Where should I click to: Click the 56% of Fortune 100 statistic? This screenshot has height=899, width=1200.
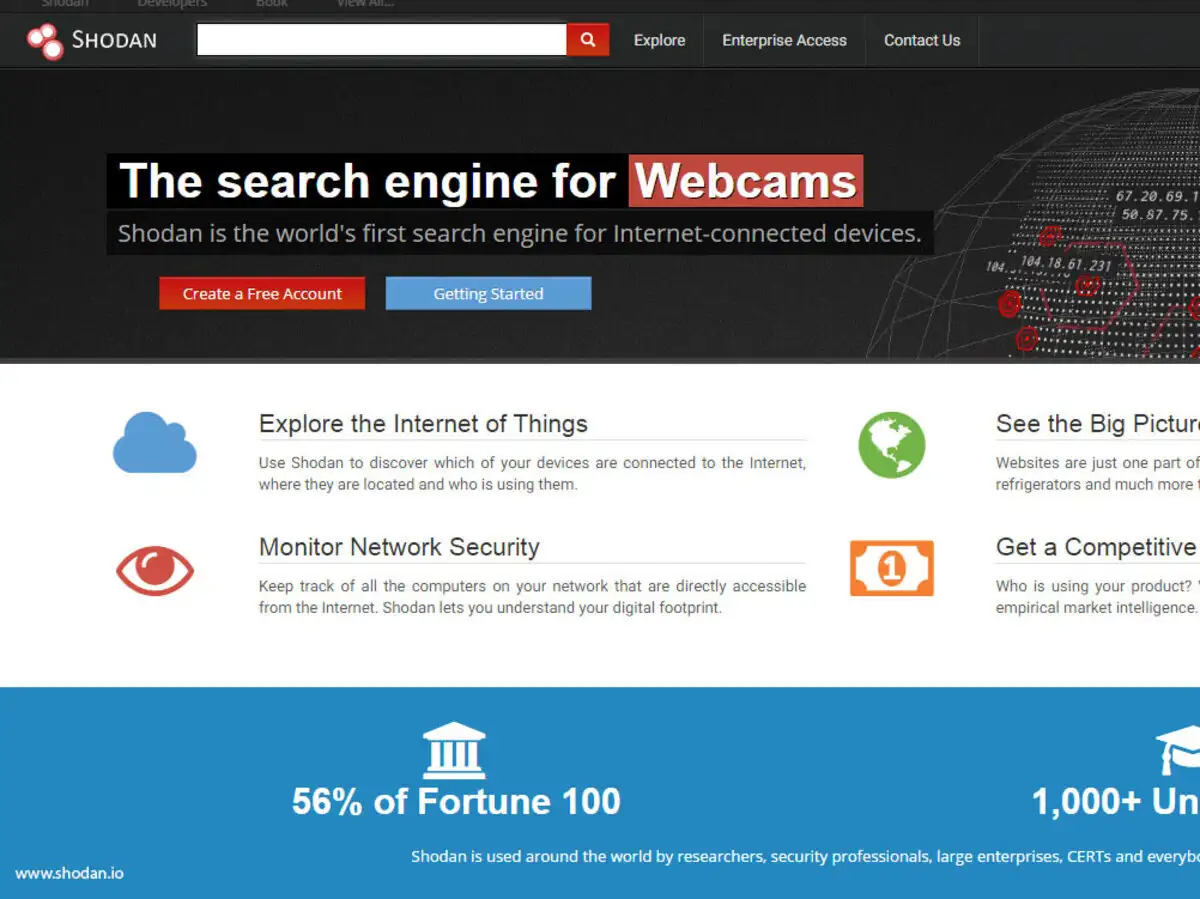456,801
